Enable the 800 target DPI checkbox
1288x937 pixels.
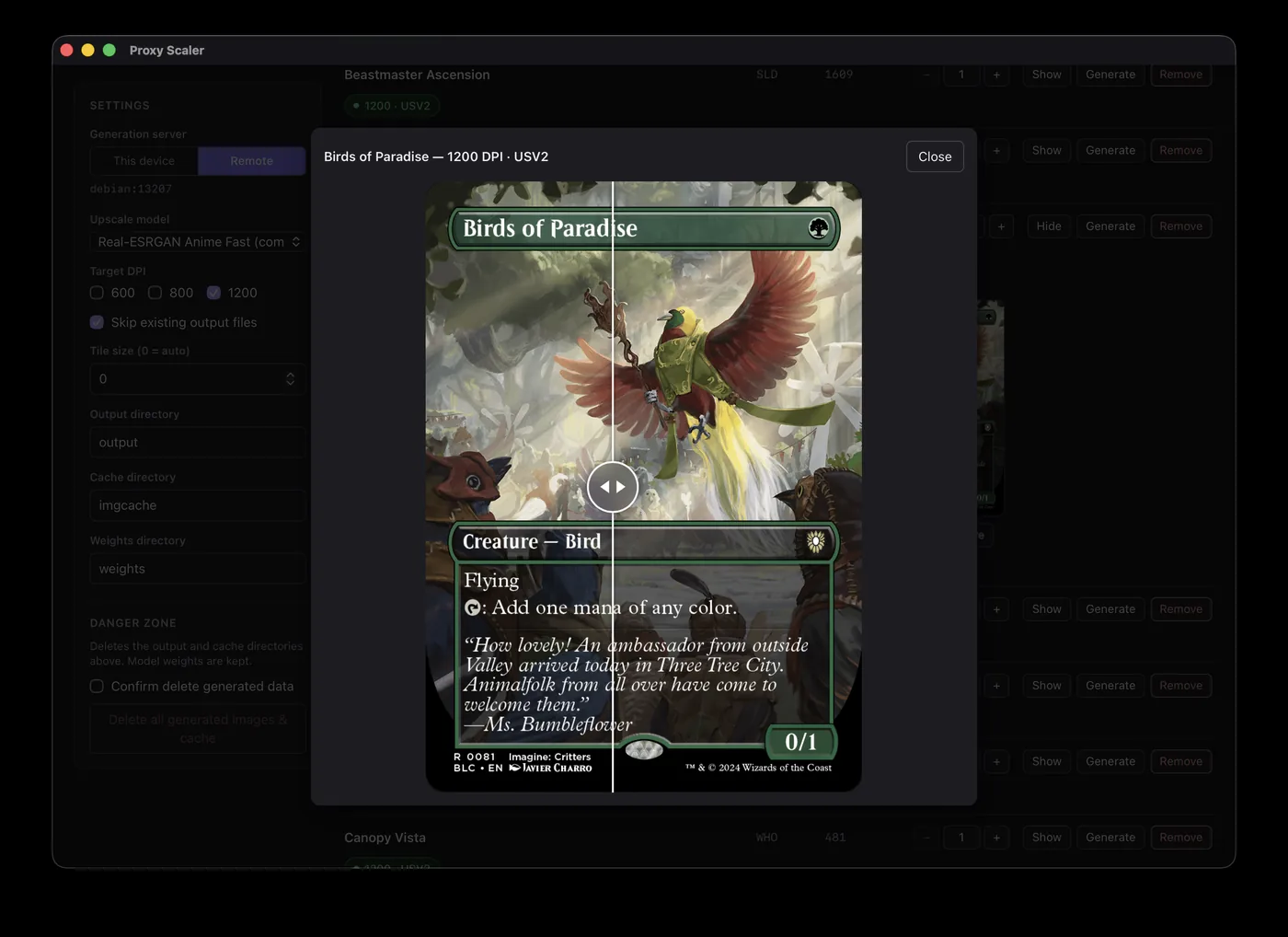coord(155,293)
